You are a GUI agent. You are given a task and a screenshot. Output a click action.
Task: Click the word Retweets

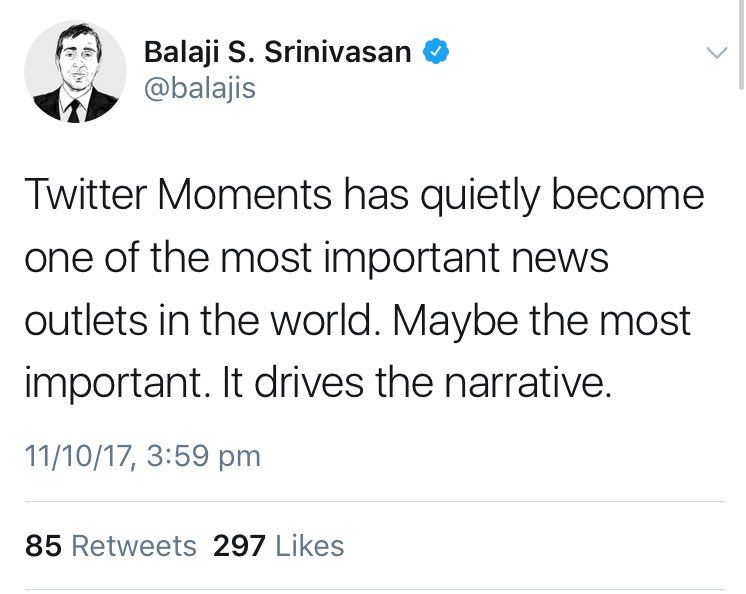[x=135, y=546]
